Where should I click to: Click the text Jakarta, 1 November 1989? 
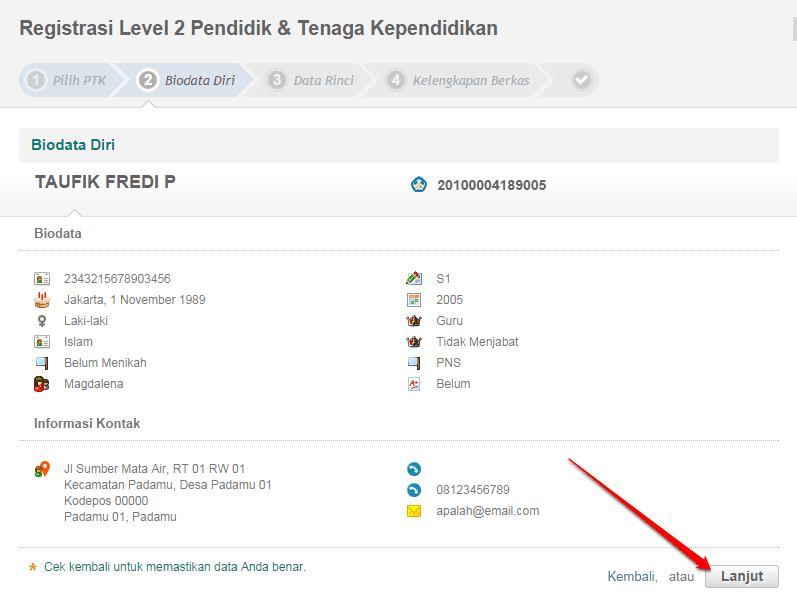[135, 300]
